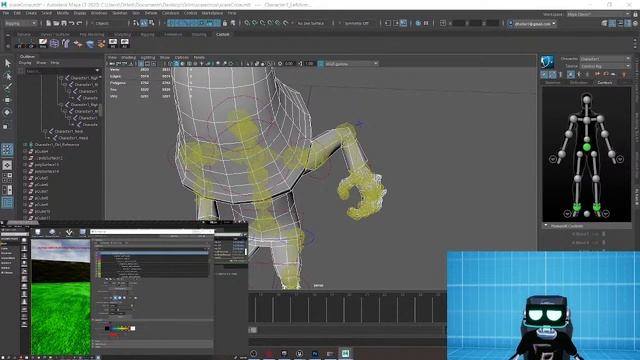Collapse the HumanIK Controls section triangle

click(546, 225)
